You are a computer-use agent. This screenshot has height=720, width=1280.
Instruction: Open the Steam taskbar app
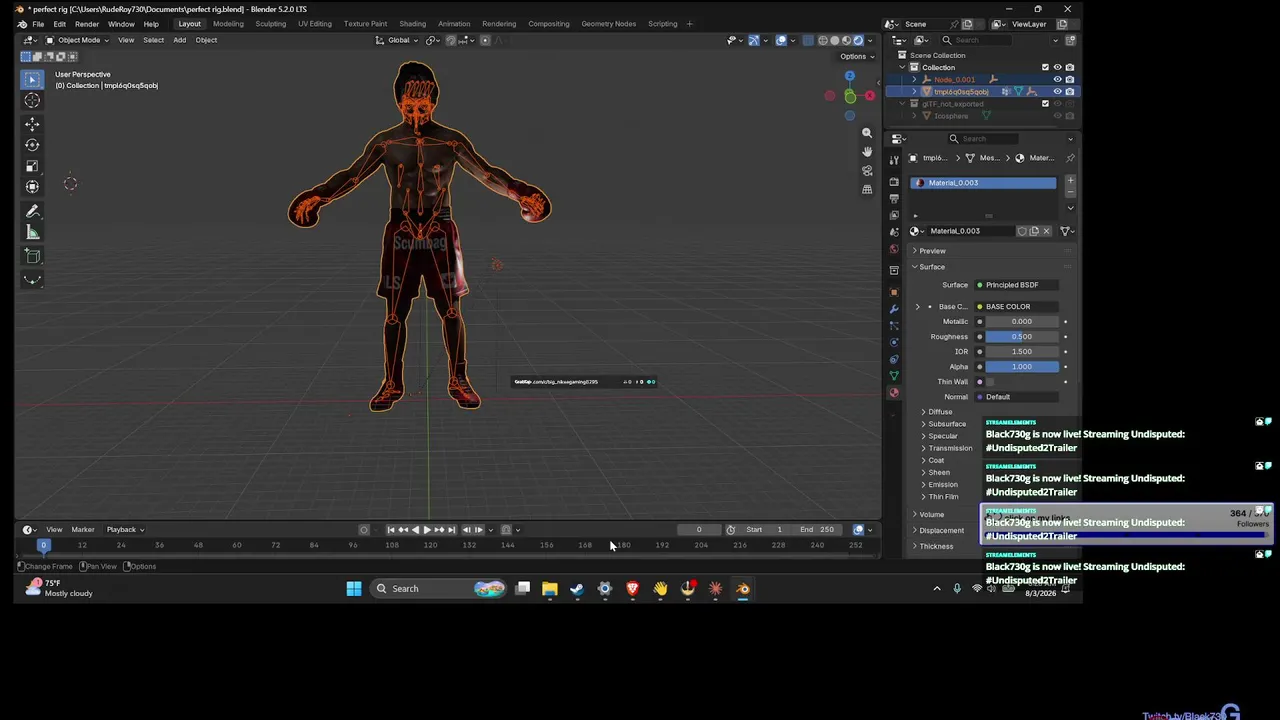(577, 589)
